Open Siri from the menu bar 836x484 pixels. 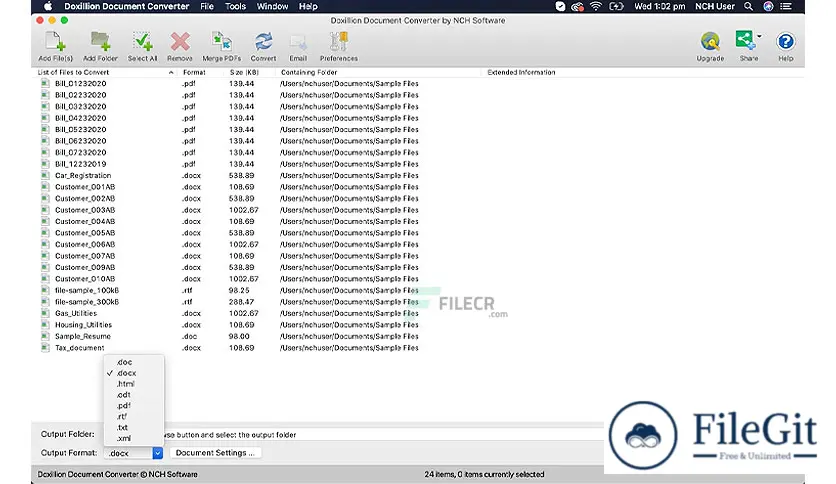768,6
